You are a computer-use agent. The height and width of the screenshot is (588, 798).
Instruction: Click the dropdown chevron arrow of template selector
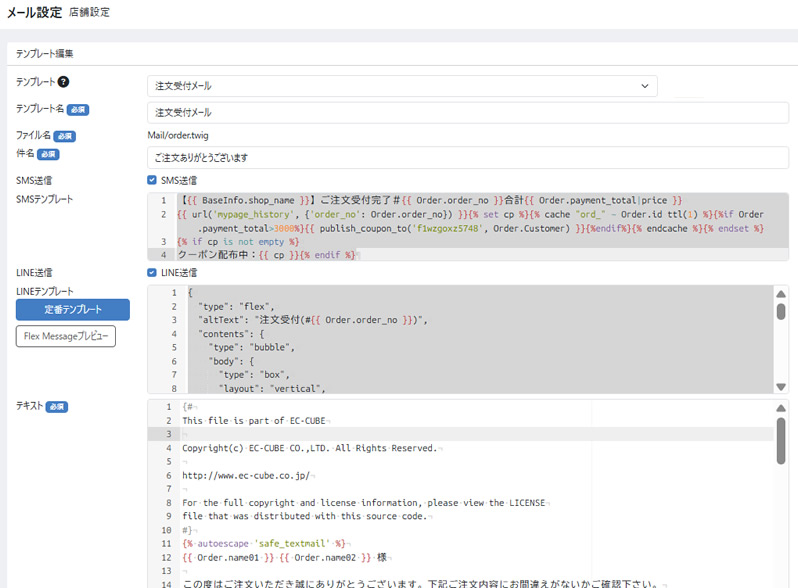coord(644,86)
